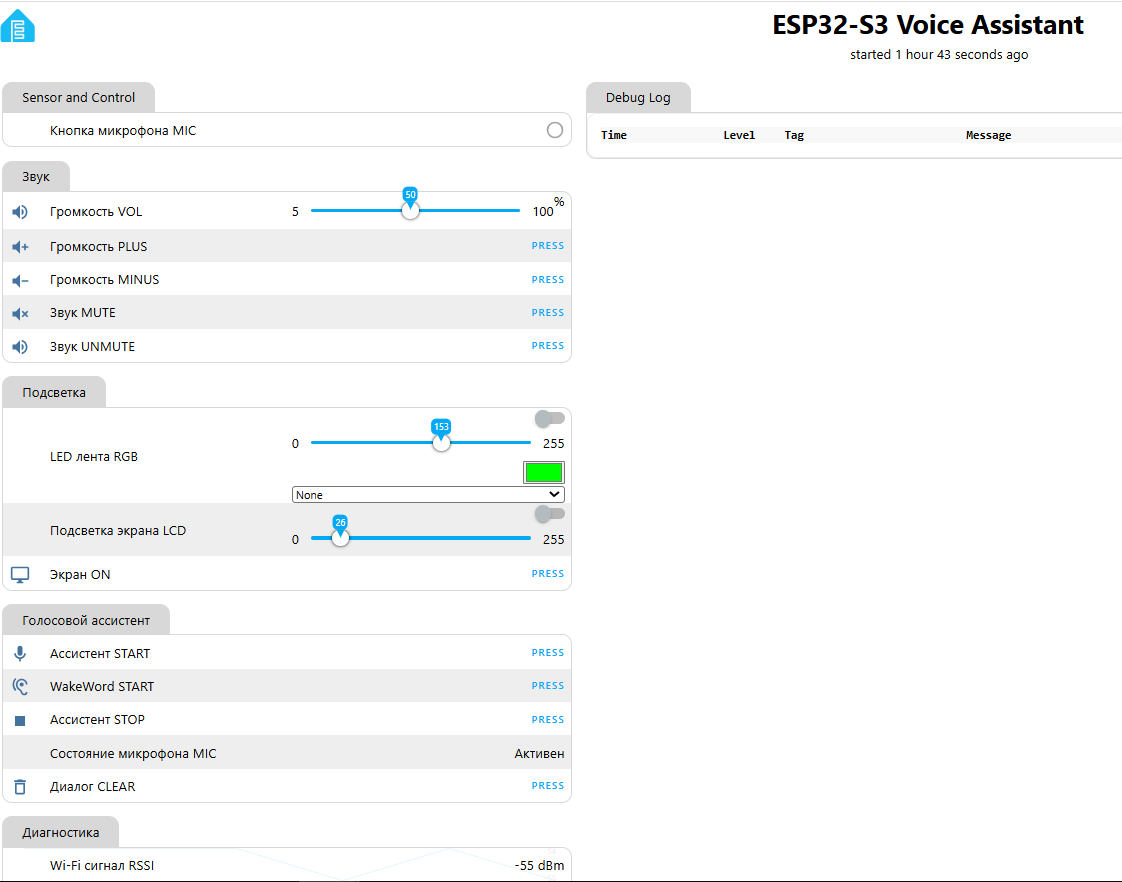Viewport: 1122px width, 882px height.
Task: Click the muted speaker icon beside Звук MUTE
Action: pos(20,313)
